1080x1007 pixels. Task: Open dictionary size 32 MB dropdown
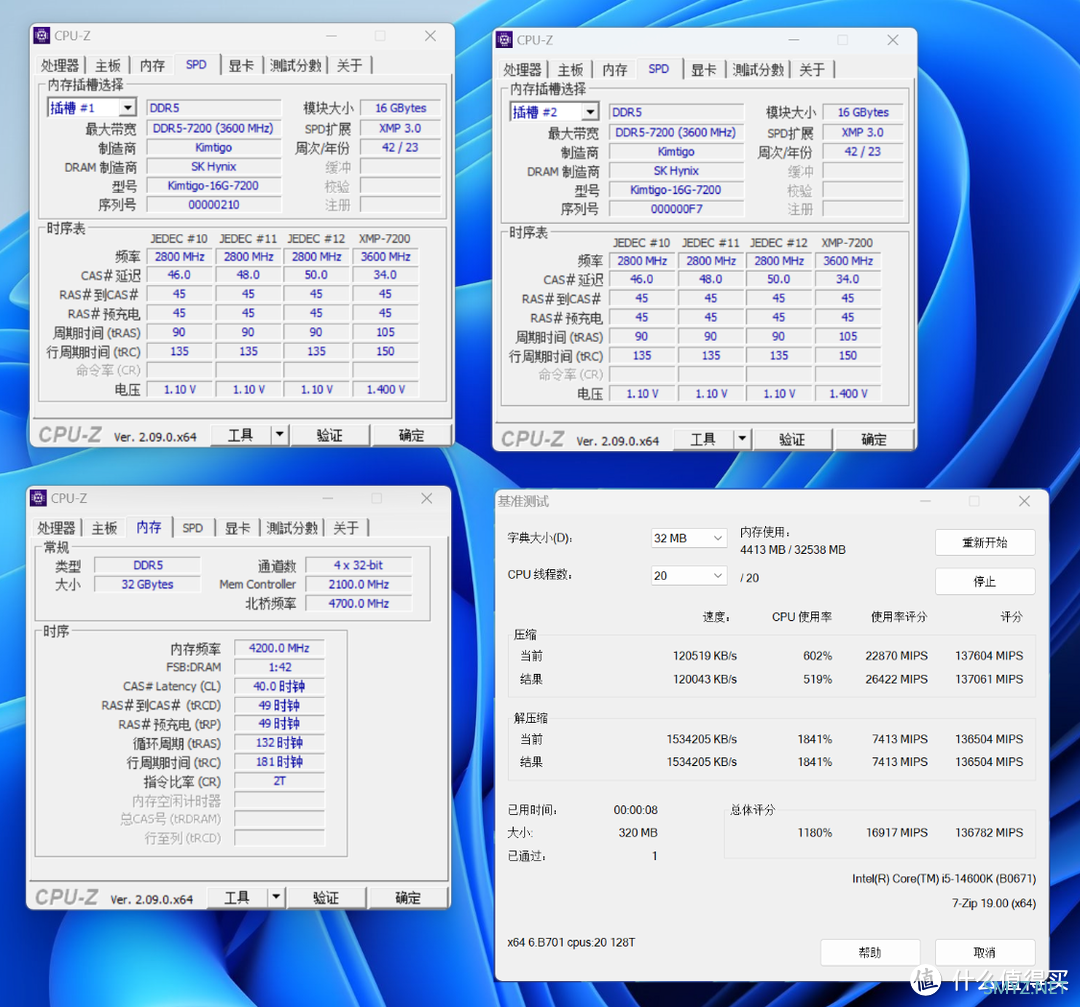pyautogui.click(x=689, y=538)
